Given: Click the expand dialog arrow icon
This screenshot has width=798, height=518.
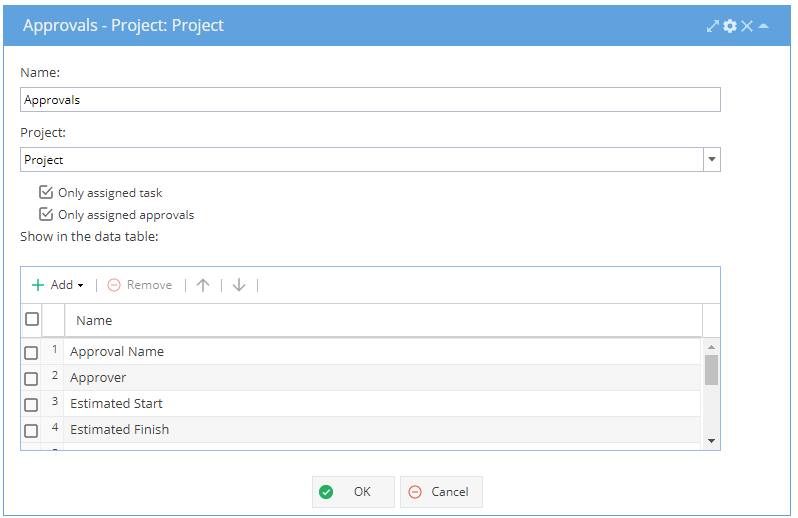Looking at the screenshot, I should [712, 26].
